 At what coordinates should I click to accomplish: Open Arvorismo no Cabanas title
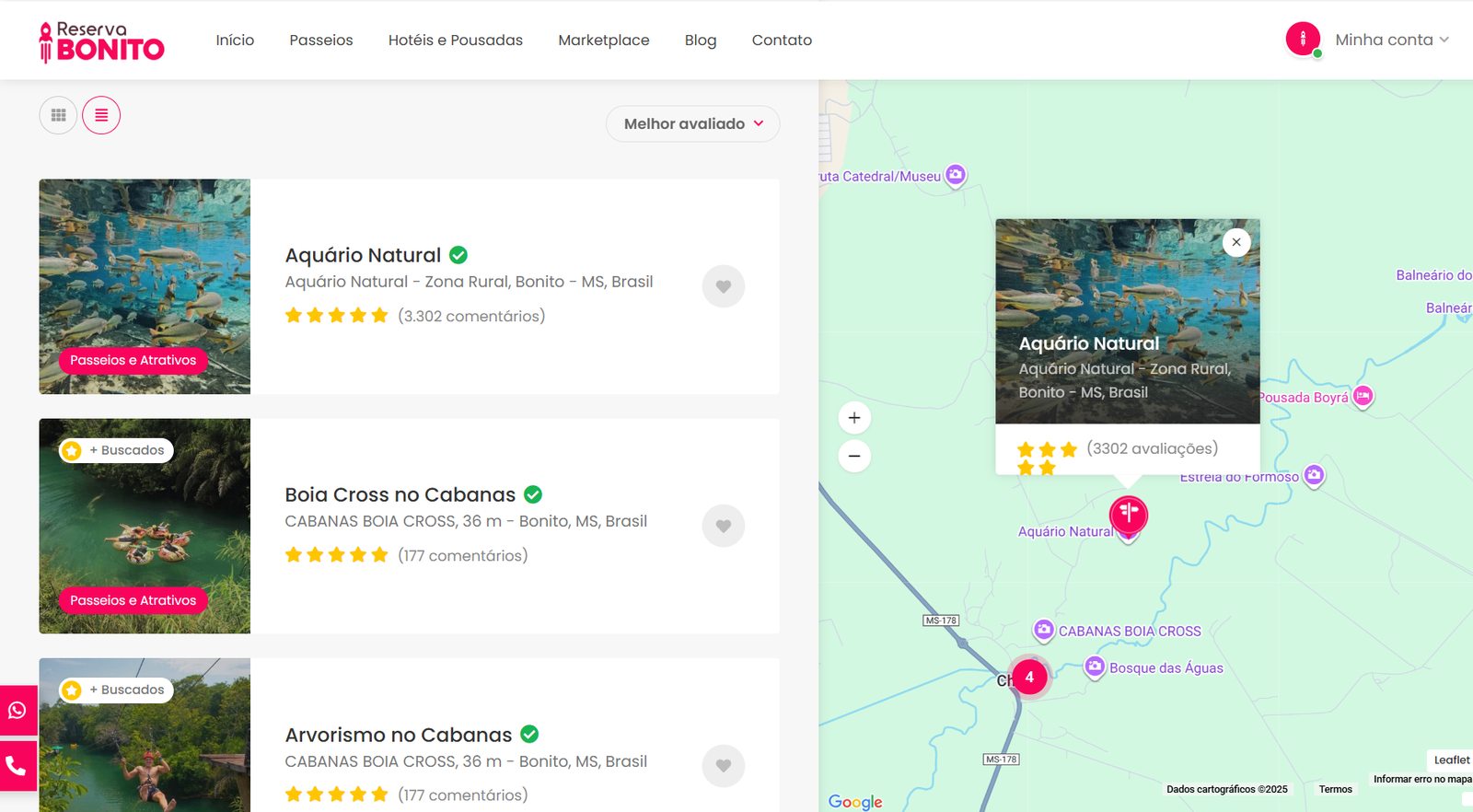[x=399, y=735]
